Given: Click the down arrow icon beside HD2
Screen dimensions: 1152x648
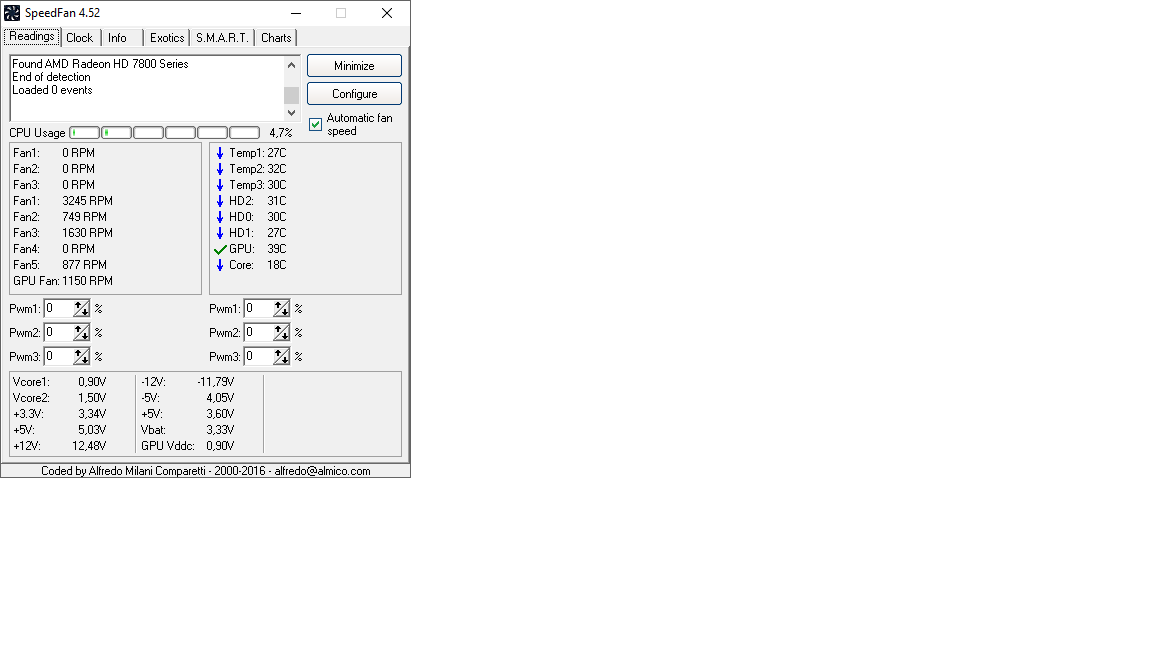Looking at the screenshot, I should pyautogui.click(x=220, y=201).
